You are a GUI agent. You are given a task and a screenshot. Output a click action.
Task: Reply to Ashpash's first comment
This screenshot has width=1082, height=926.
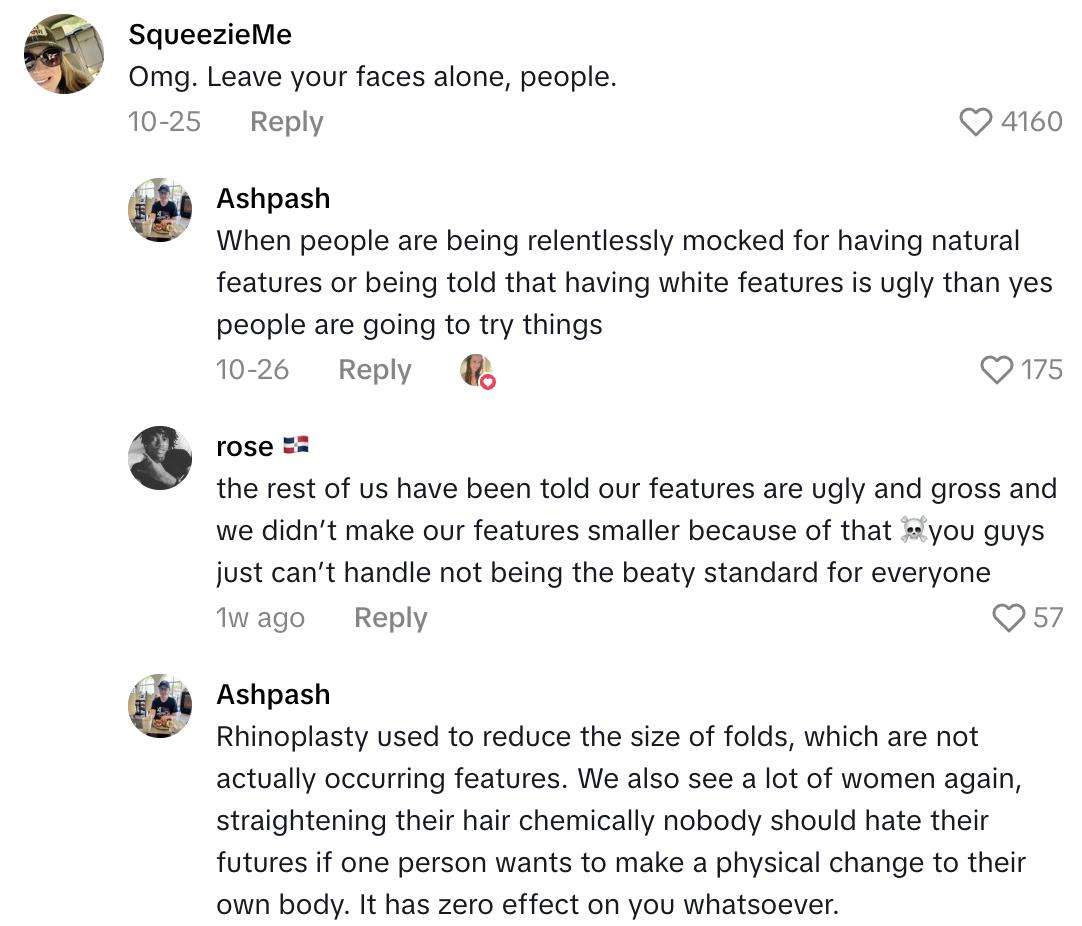(x=374, y=370)
